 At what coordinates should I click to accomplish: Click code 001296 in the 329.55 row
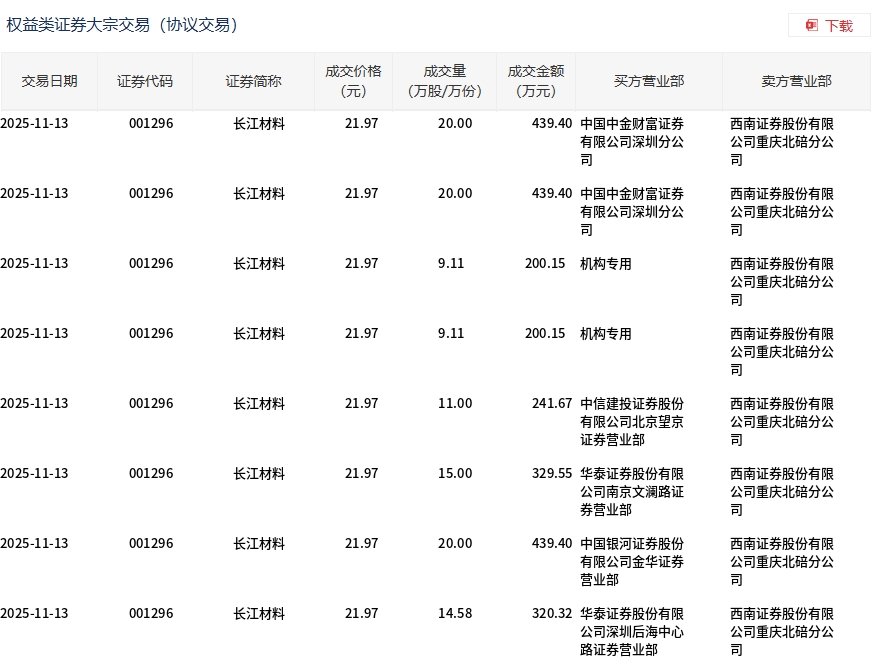(151, 473)
